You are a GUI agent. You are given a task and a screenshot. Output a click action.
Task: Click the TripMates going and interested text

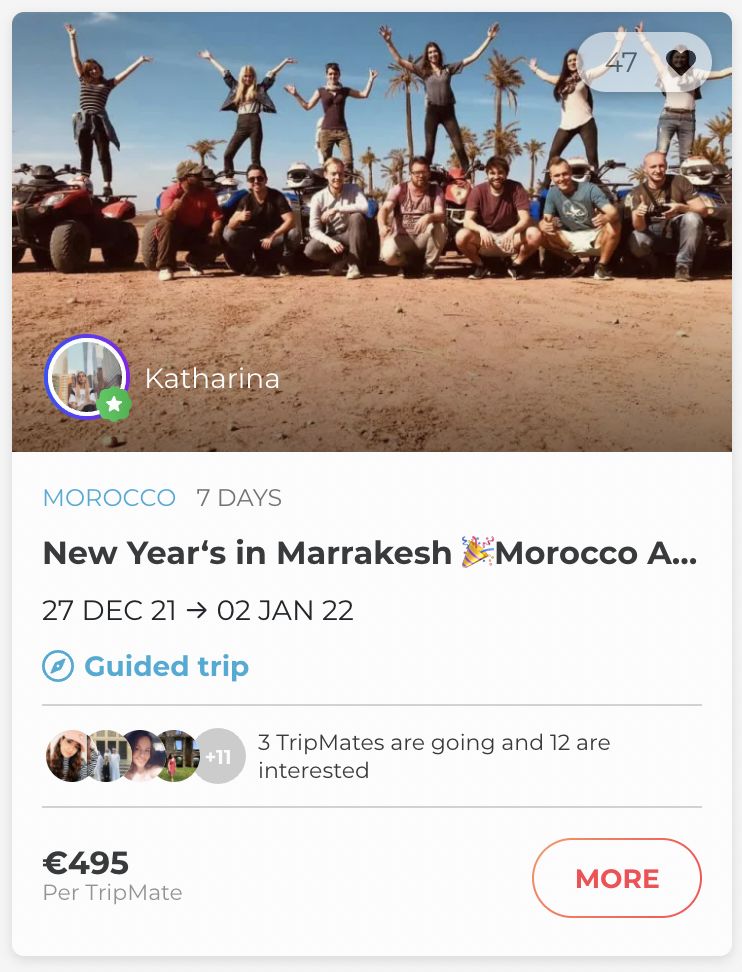(434, 756)
